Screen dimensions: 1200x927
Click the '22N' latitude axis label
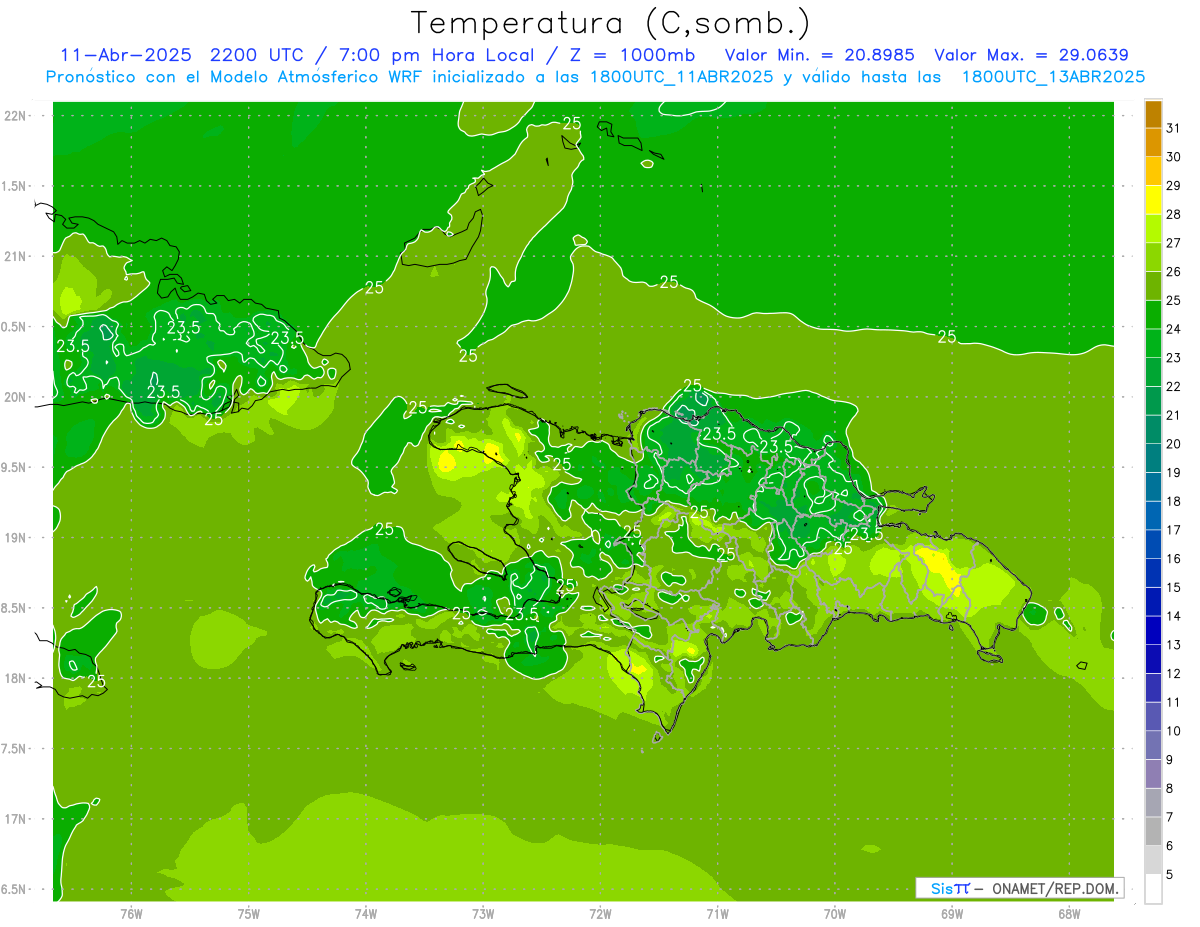coord(17,116)
